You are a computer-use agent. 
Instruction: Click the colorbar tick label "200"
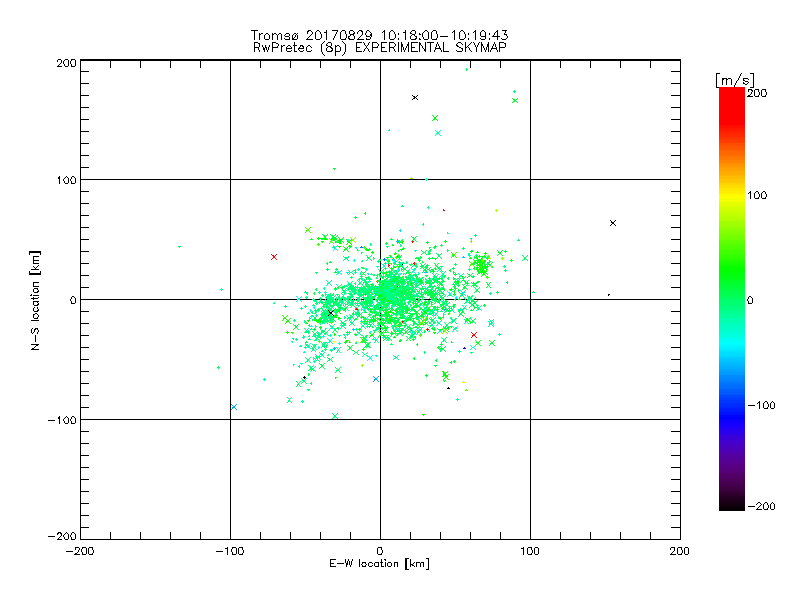[x=757, y=93]
